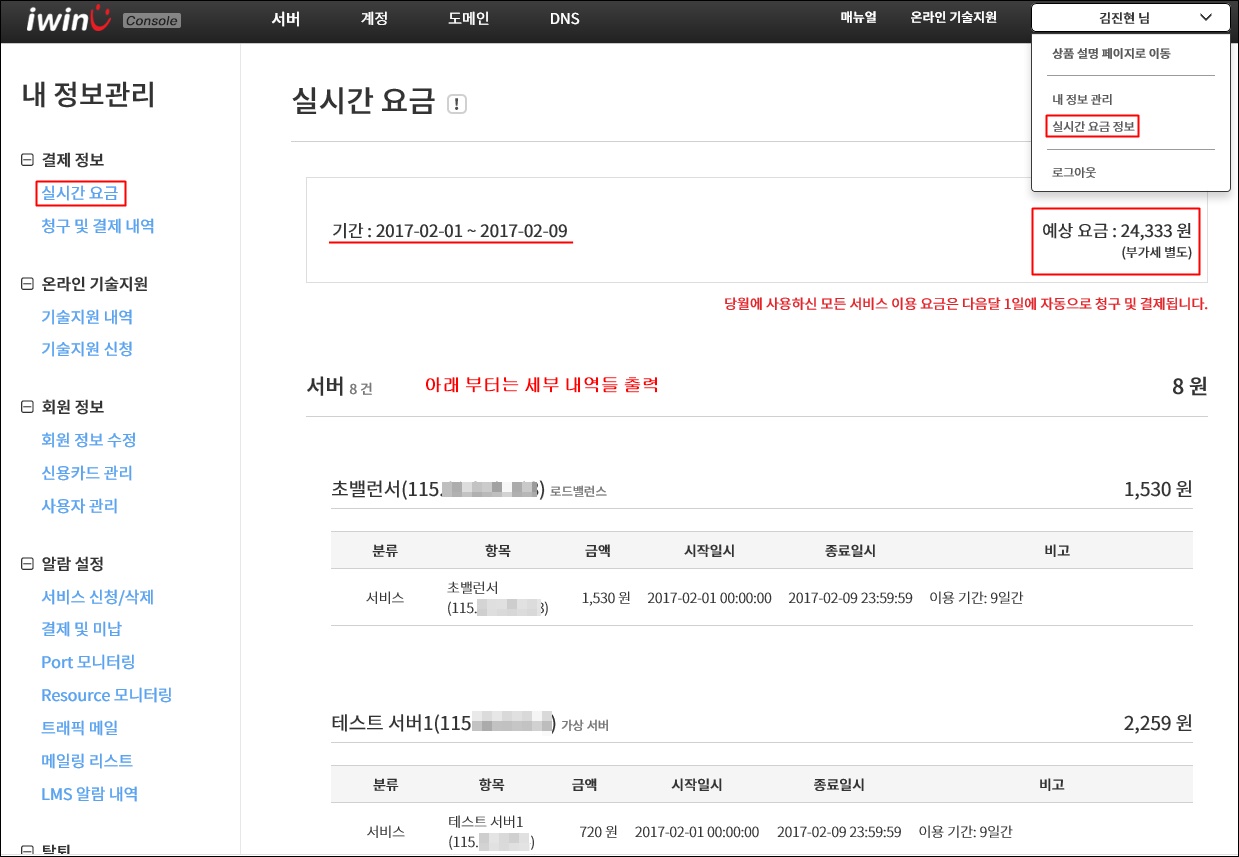Open the 김진현 님 user dropdown
Image resolution: width=1239 pixels, height=857 pixels.
coord(1130,17)
